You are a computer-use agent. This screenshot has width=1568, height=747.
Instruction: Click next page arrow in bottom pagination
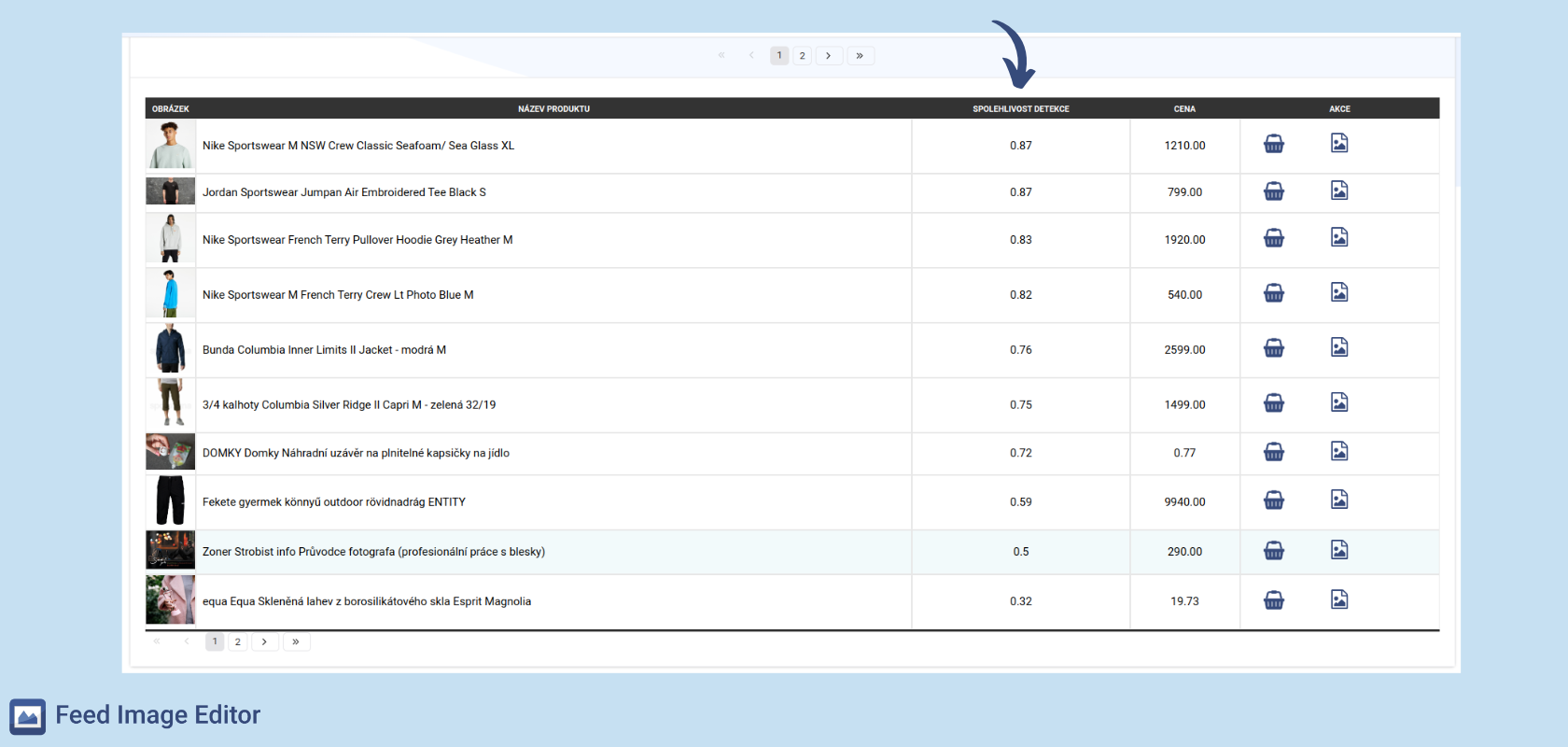pyautogui.click(x=265, y=641)
